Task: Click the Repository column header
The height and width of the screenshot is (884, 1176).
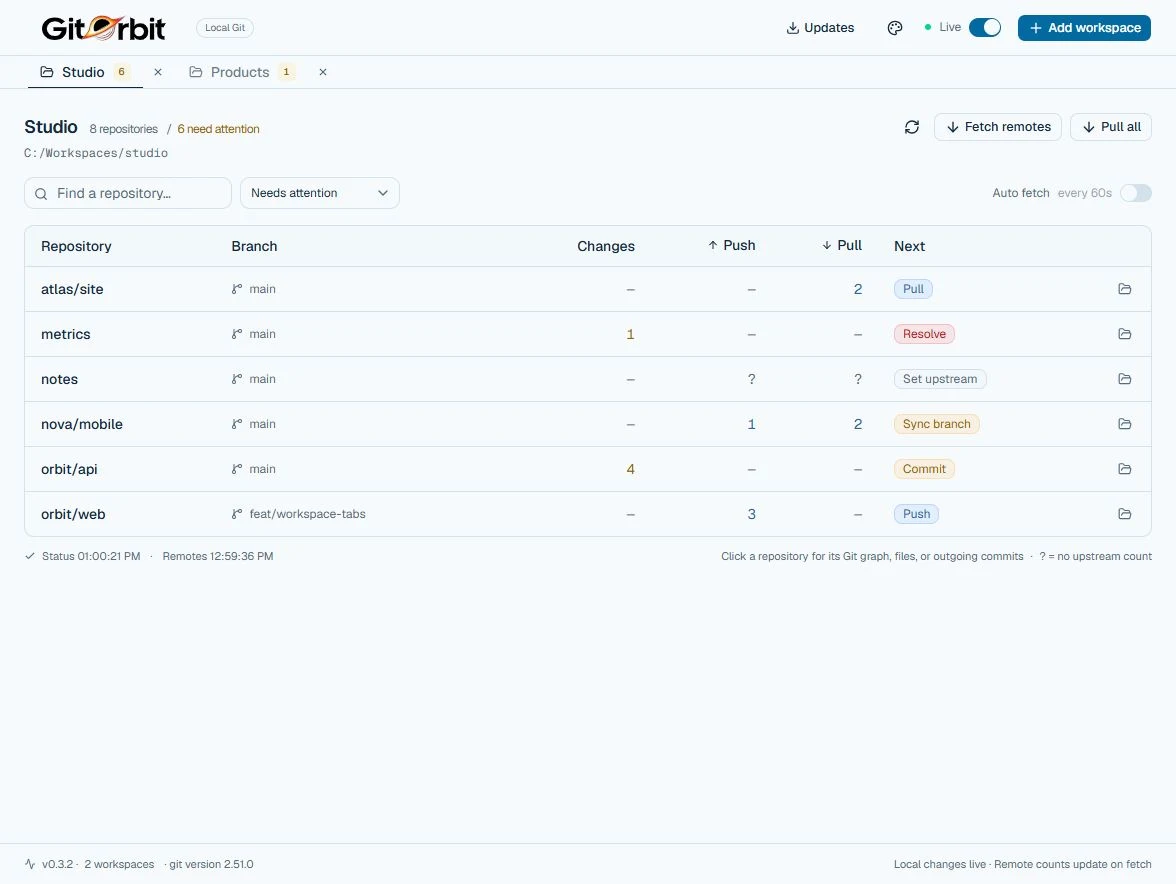Action: pyautogui.click(x=76, y=246)
